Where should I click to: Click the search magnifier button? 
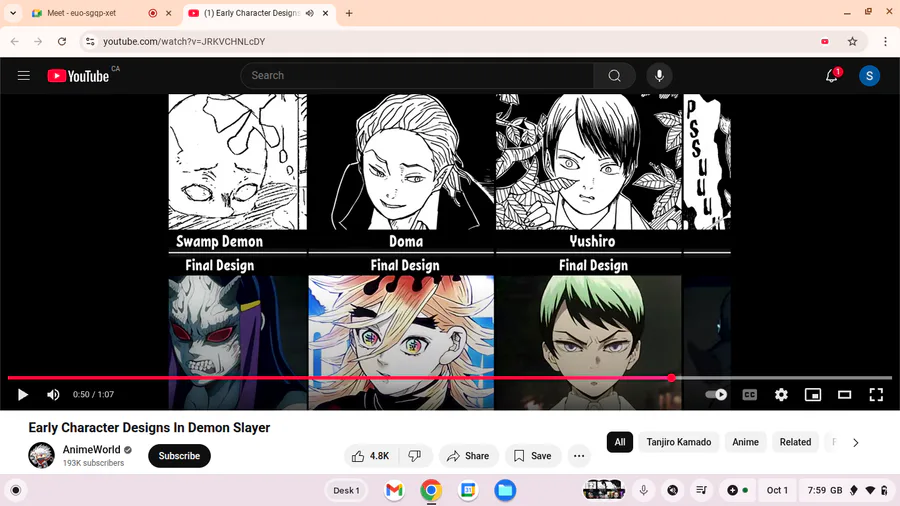pyautogui.click(x=614, y=76)
